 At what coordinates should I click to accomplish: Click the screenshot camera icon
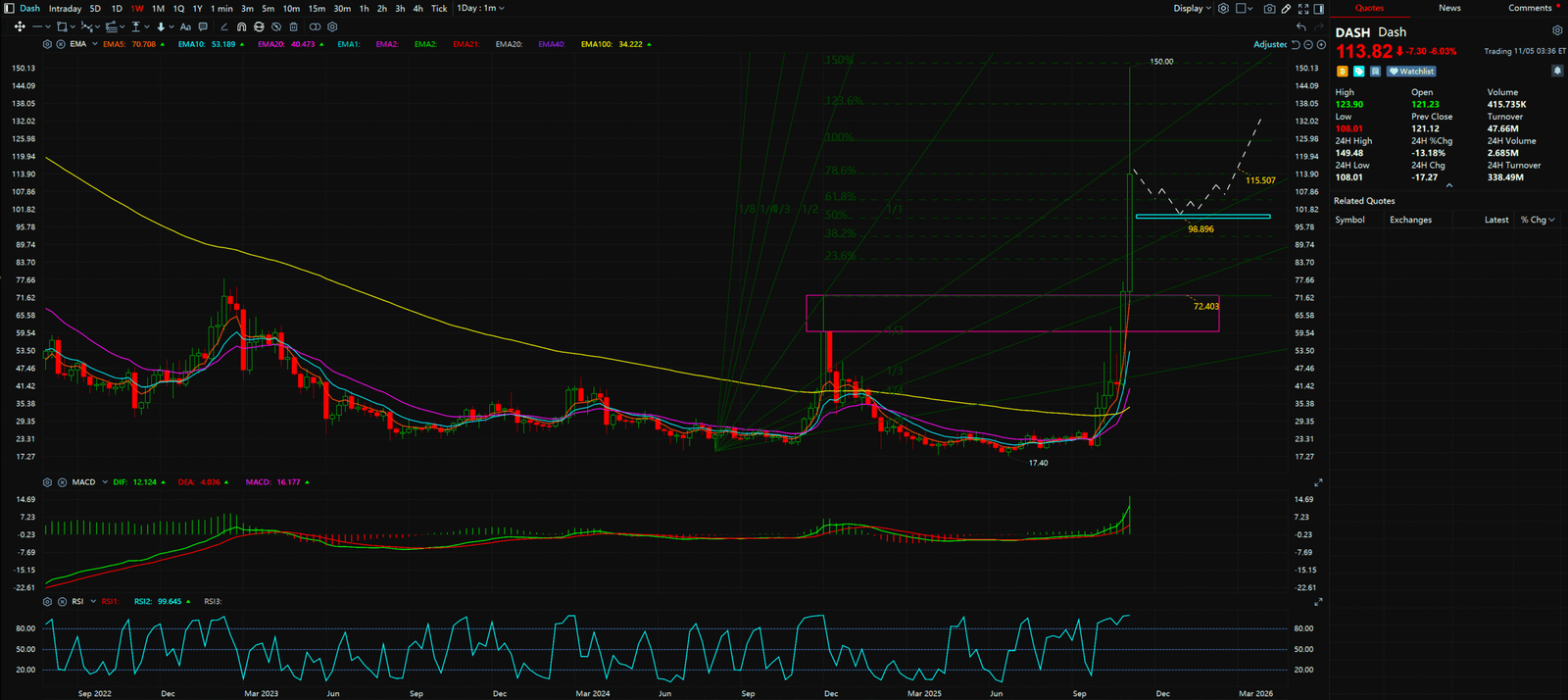point(1269,8)
